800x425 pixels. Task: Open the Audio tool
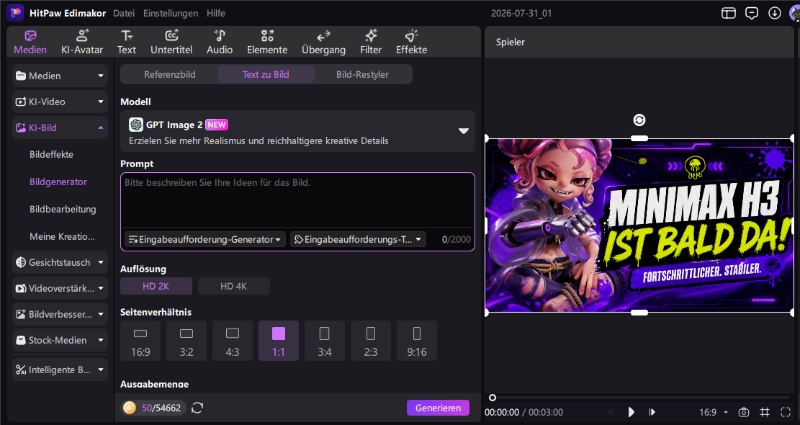pyautogui.click(x=220, y=42)
